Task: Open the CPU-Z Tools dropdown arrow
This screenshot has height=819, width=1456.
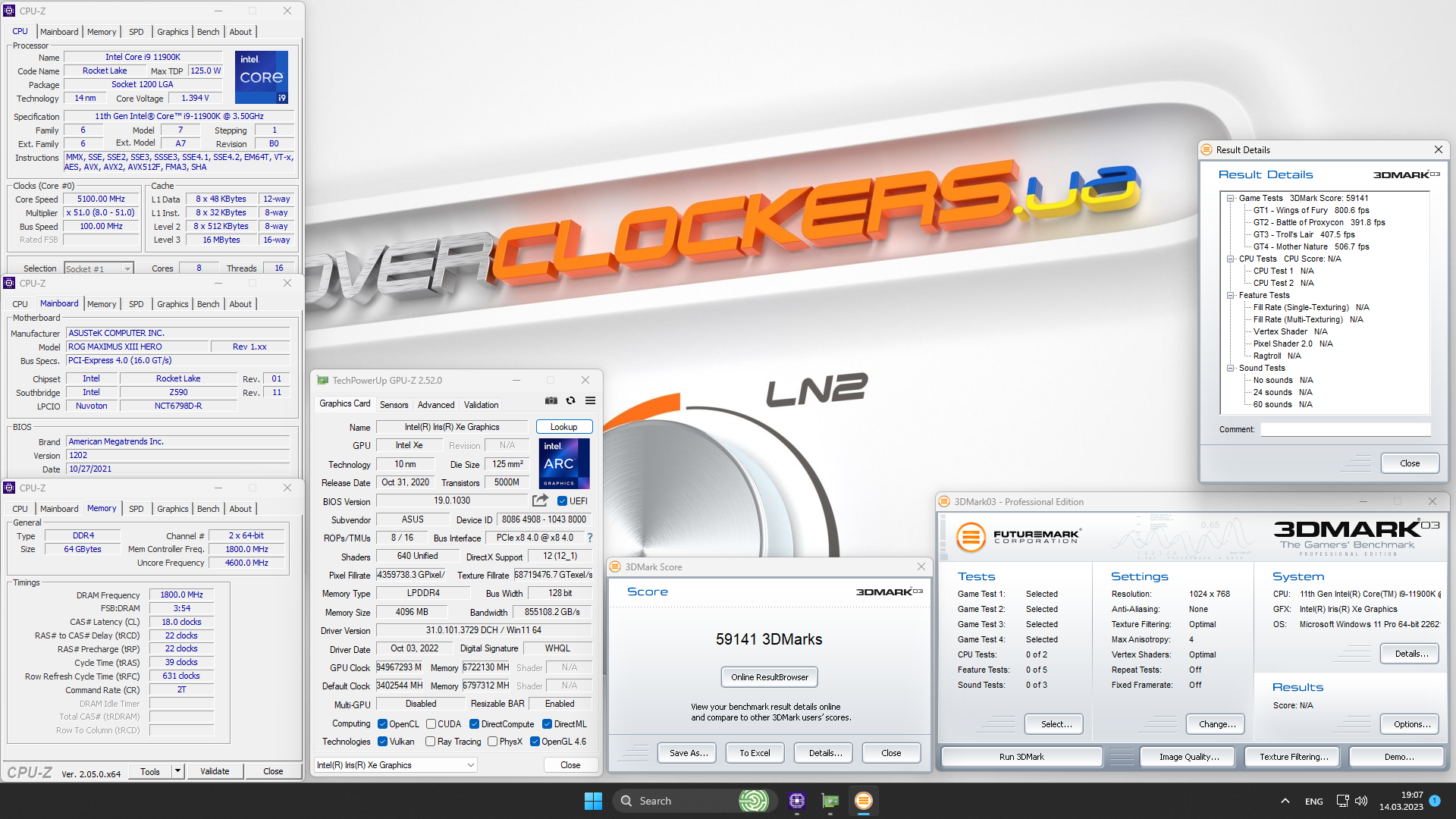Action: [x=177, y=771]
